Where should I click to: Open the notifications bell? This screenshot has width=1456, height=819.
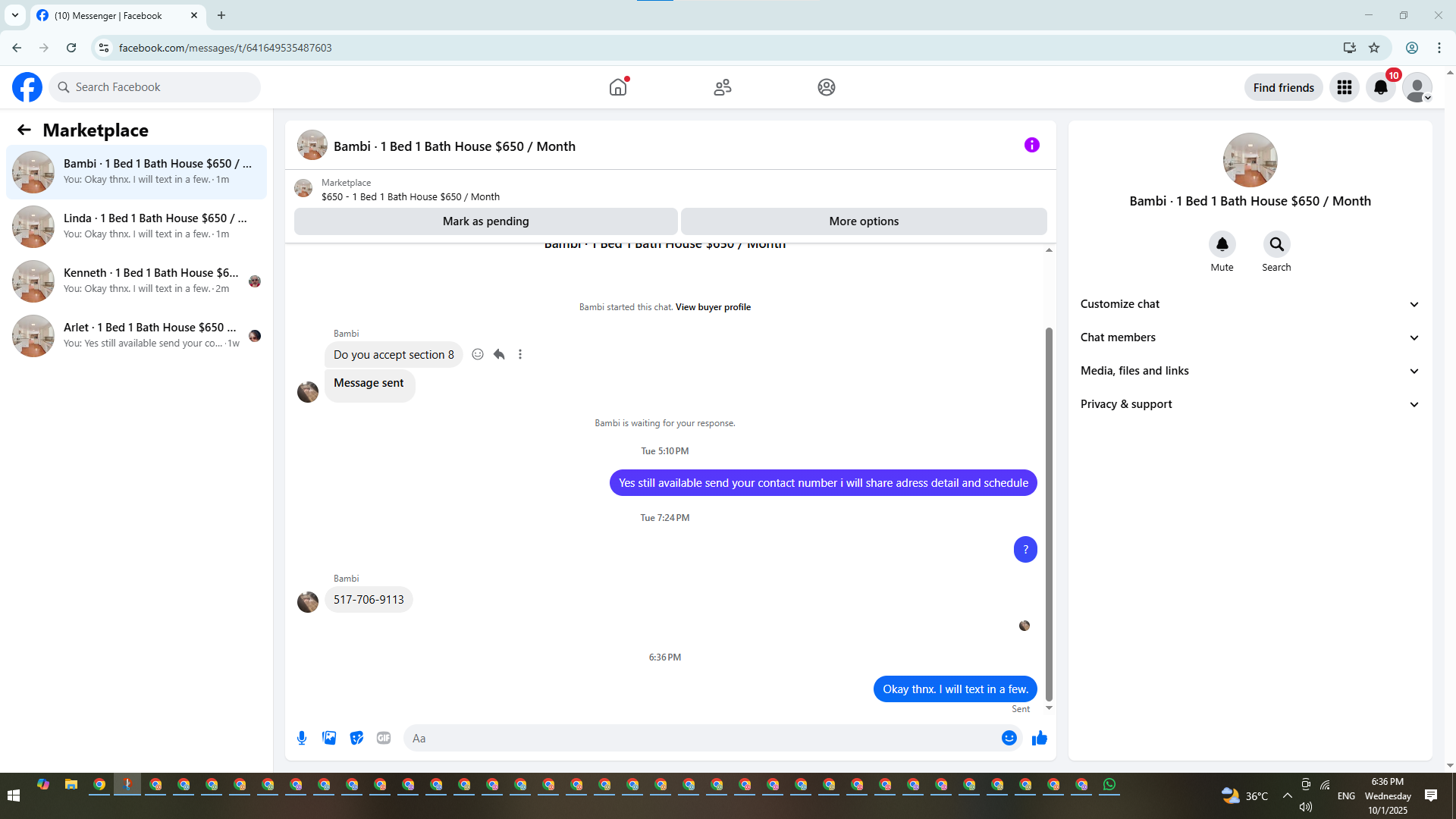tap(1381, 87)
